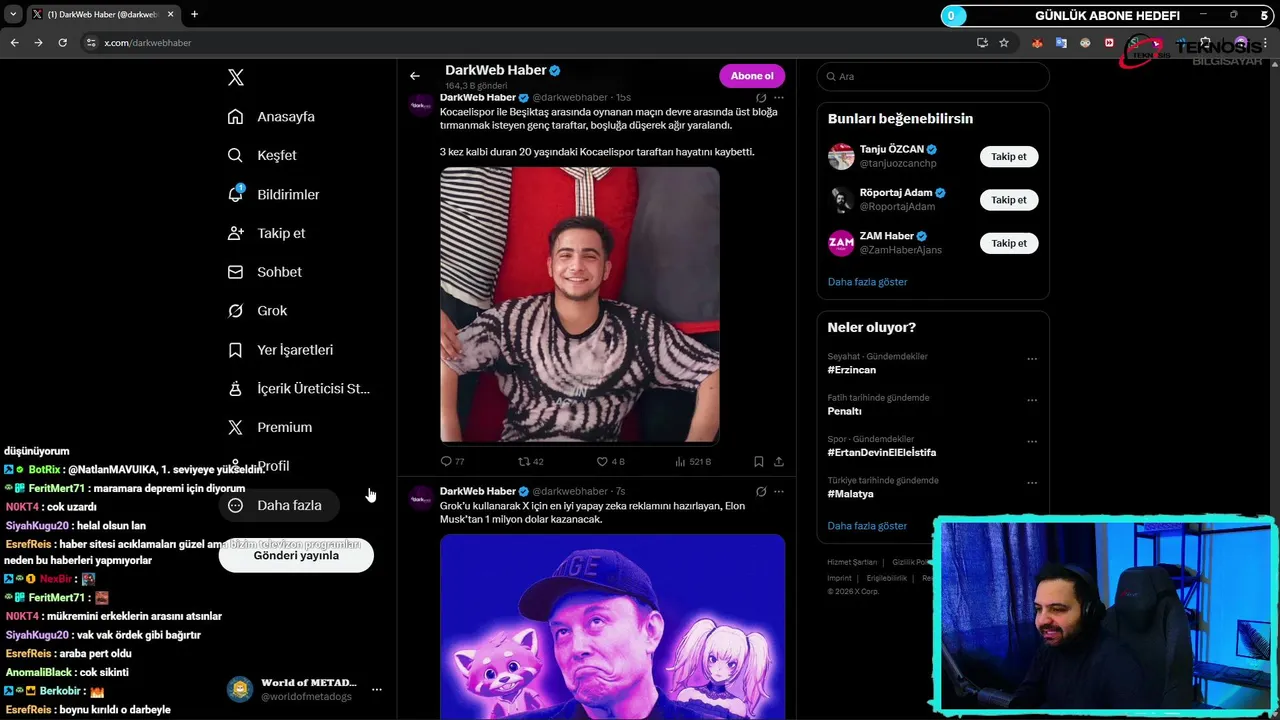Bookmark the Kocaelispor post
The height and width of the screenshot is (720, 1280).
759,461
